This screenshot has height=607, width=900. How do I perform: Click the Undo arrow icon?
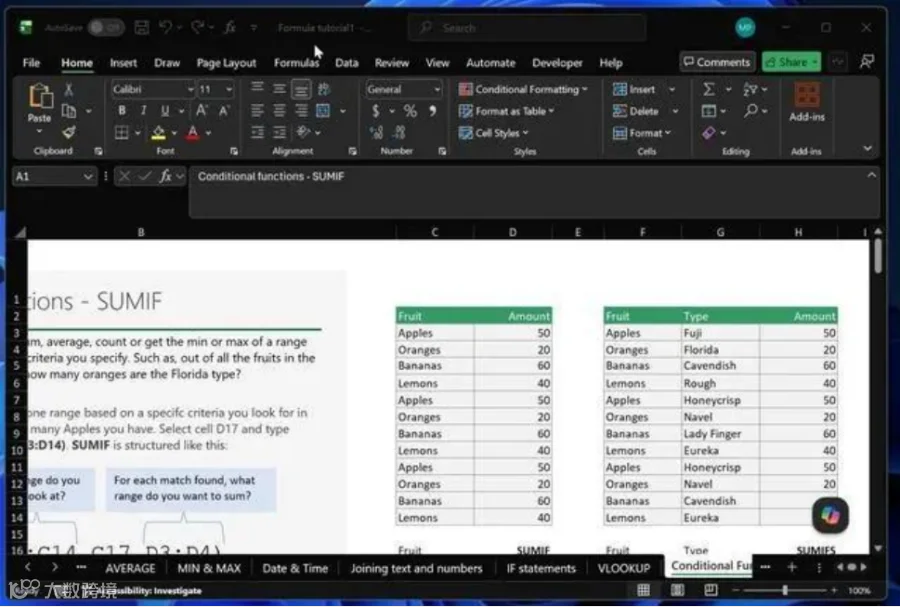(166, 27)
